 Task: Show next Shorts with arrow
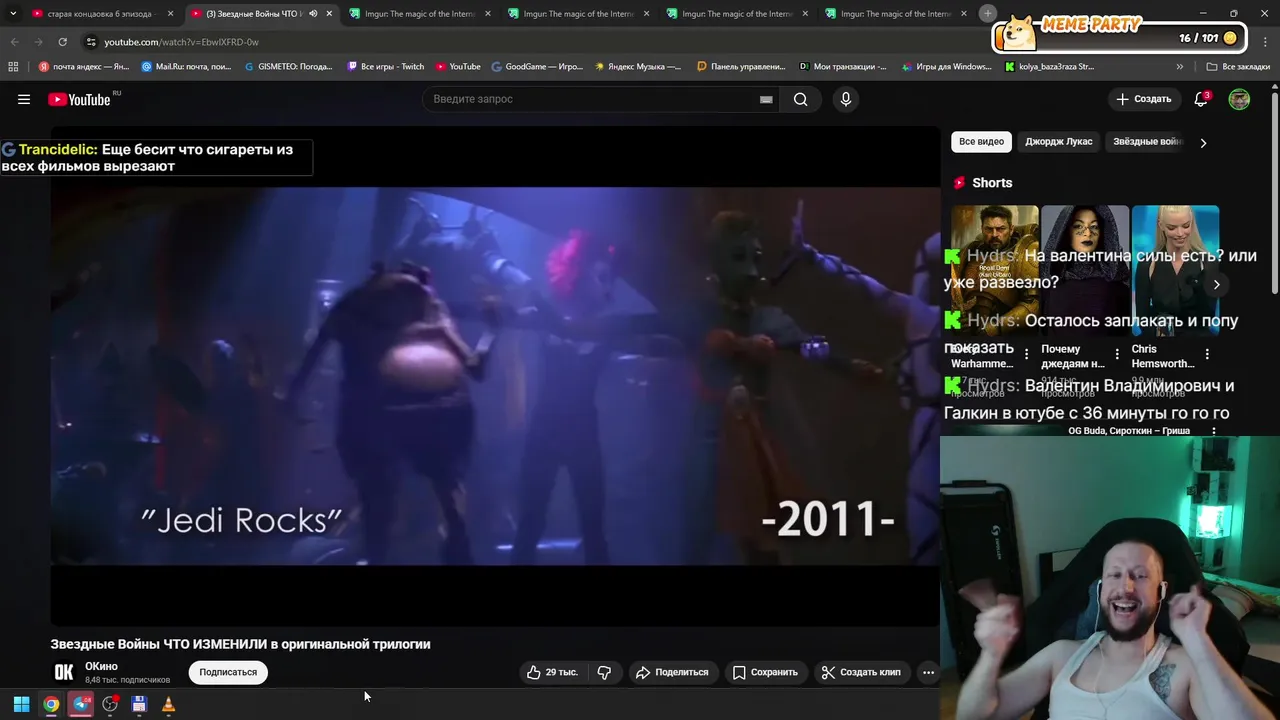[1216, 284]
